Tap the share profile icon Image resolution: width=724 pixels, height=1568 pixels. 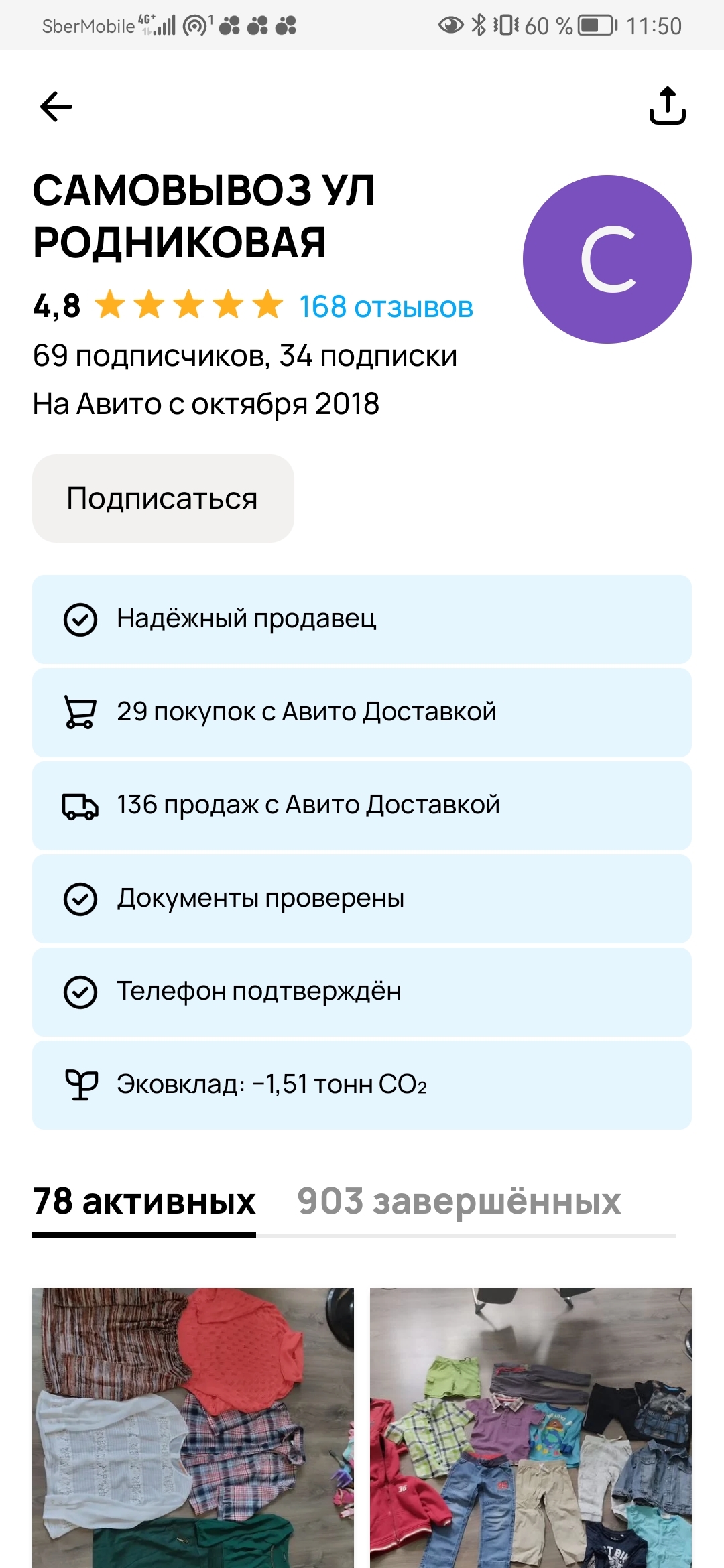[x=667, y=106]
